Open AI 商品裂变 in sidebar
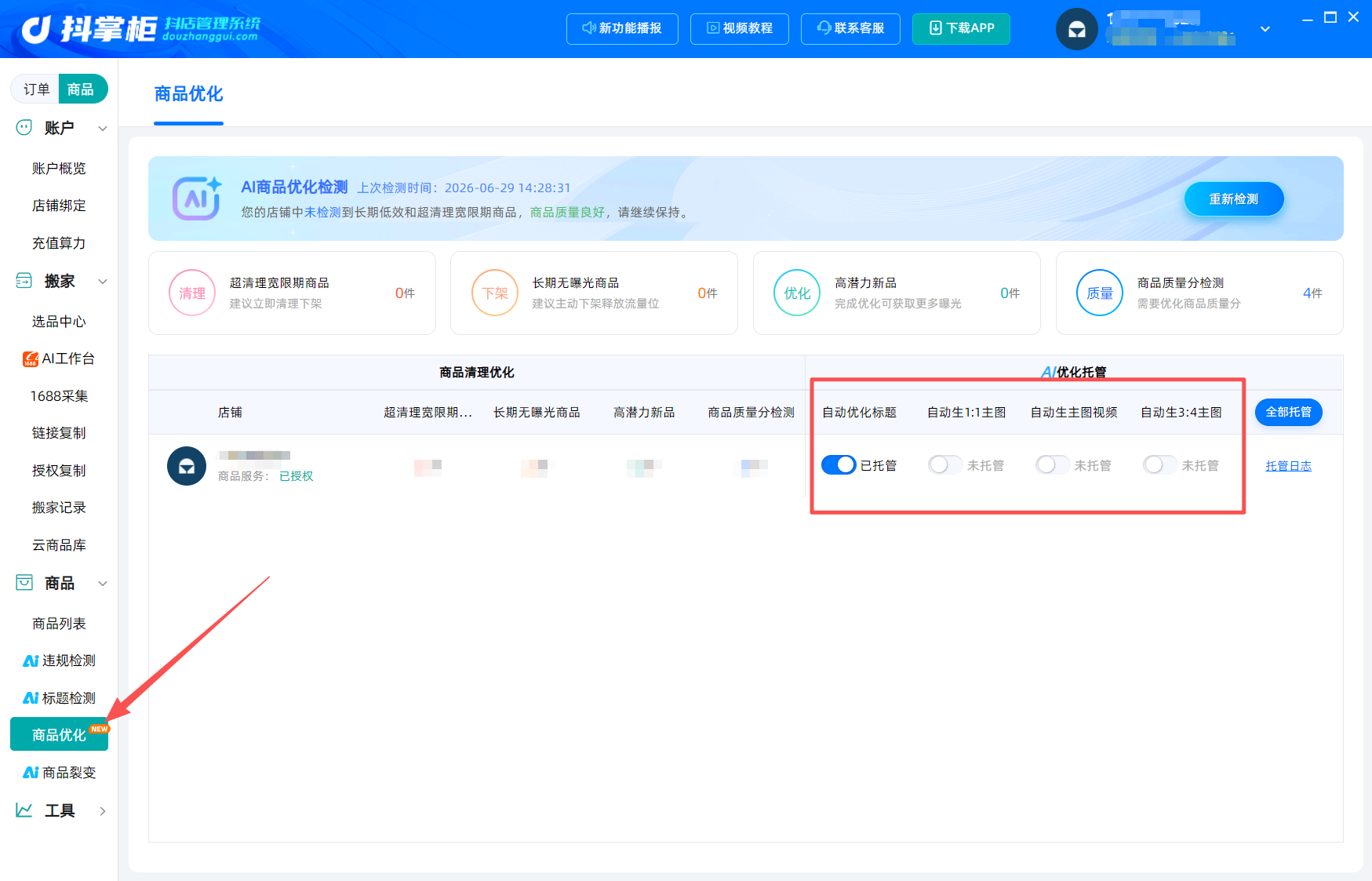Viewport: 1372px width, 881px height. click(59, 773)
